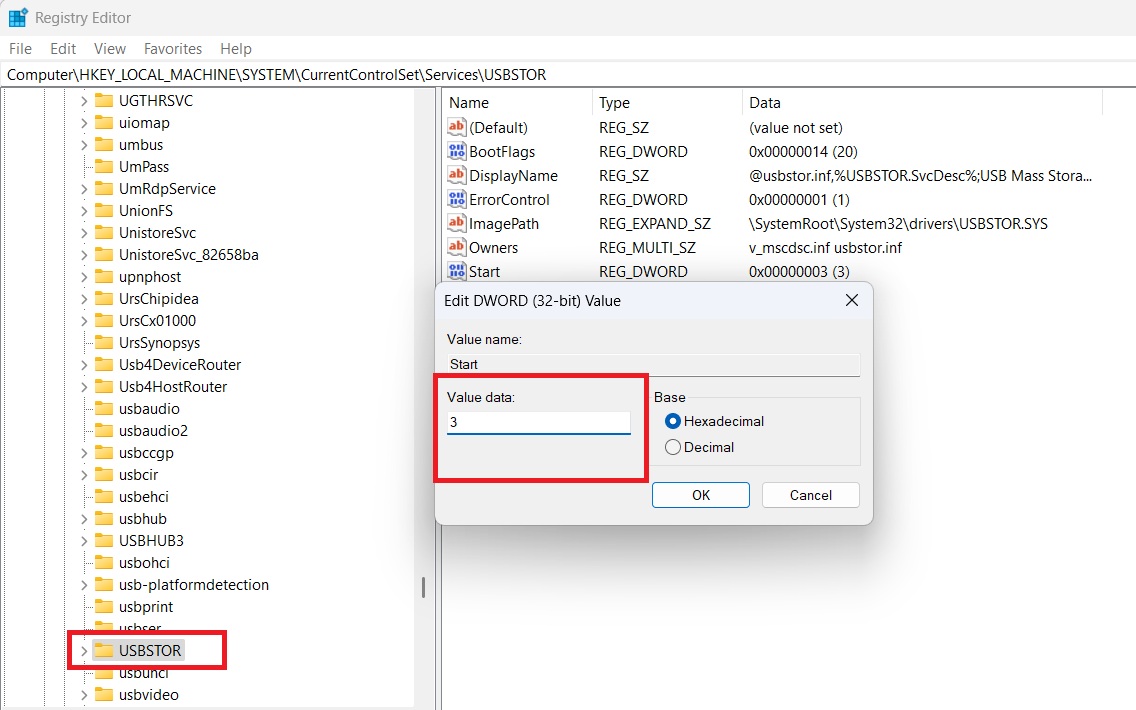Image resolution: width=1136 pixels, height=710 pixels.
Task: Select the (Default) value icon
Action: coord(459,127)
